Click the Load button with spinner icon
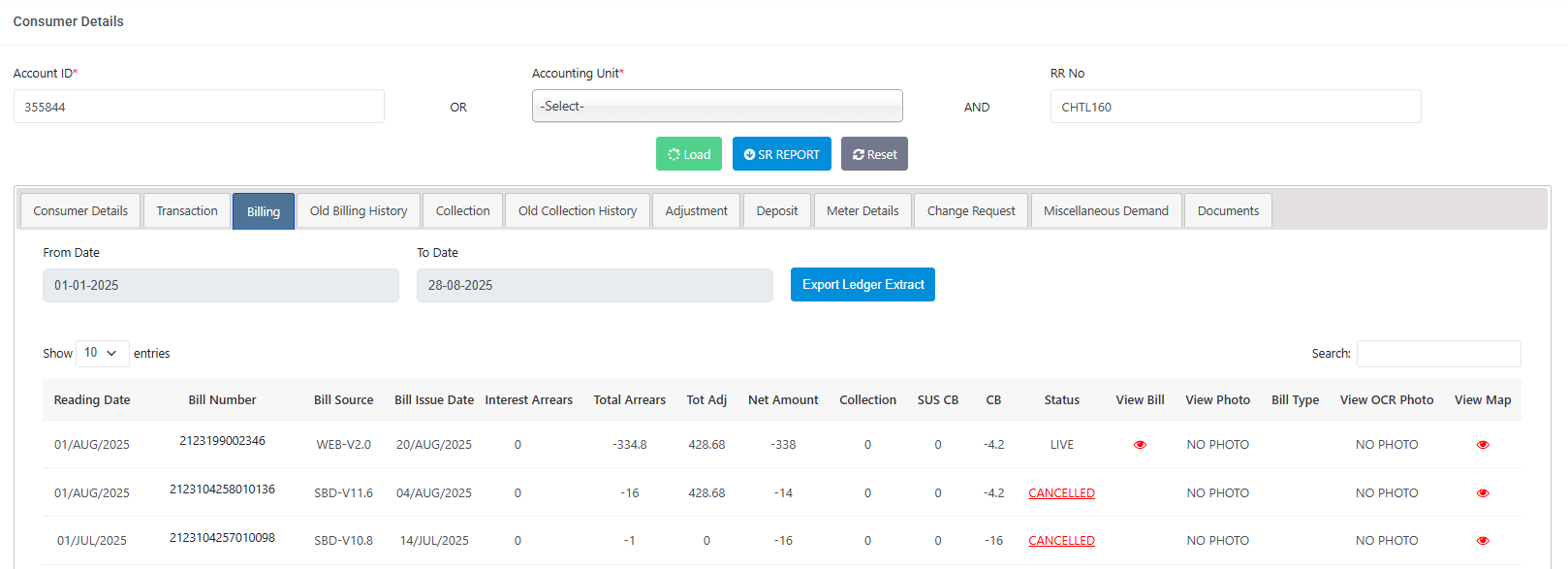 pyautogui.click(x=688, y=154)
